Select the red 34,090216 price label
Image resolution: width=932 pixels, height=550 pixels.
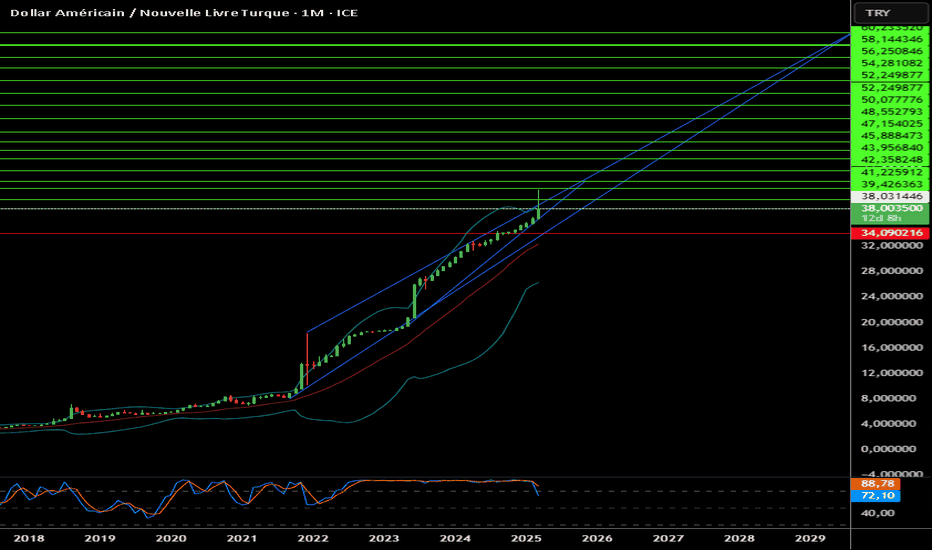[890, 232]
